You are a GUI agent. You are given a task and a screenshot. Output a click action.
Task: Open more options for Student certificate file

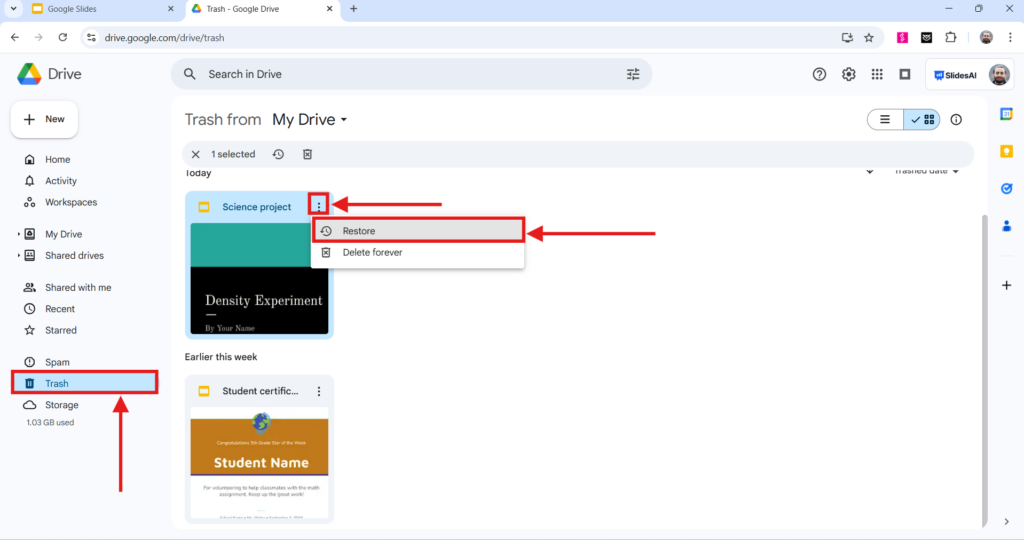pos(319,391)
